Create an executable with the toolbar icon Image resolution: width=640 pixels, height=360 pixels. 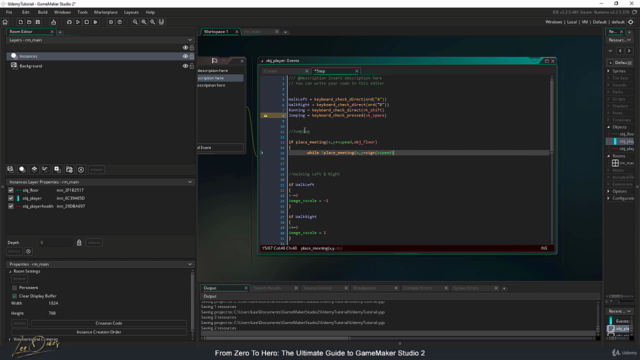pyautogui.click(x=53, y=22)
